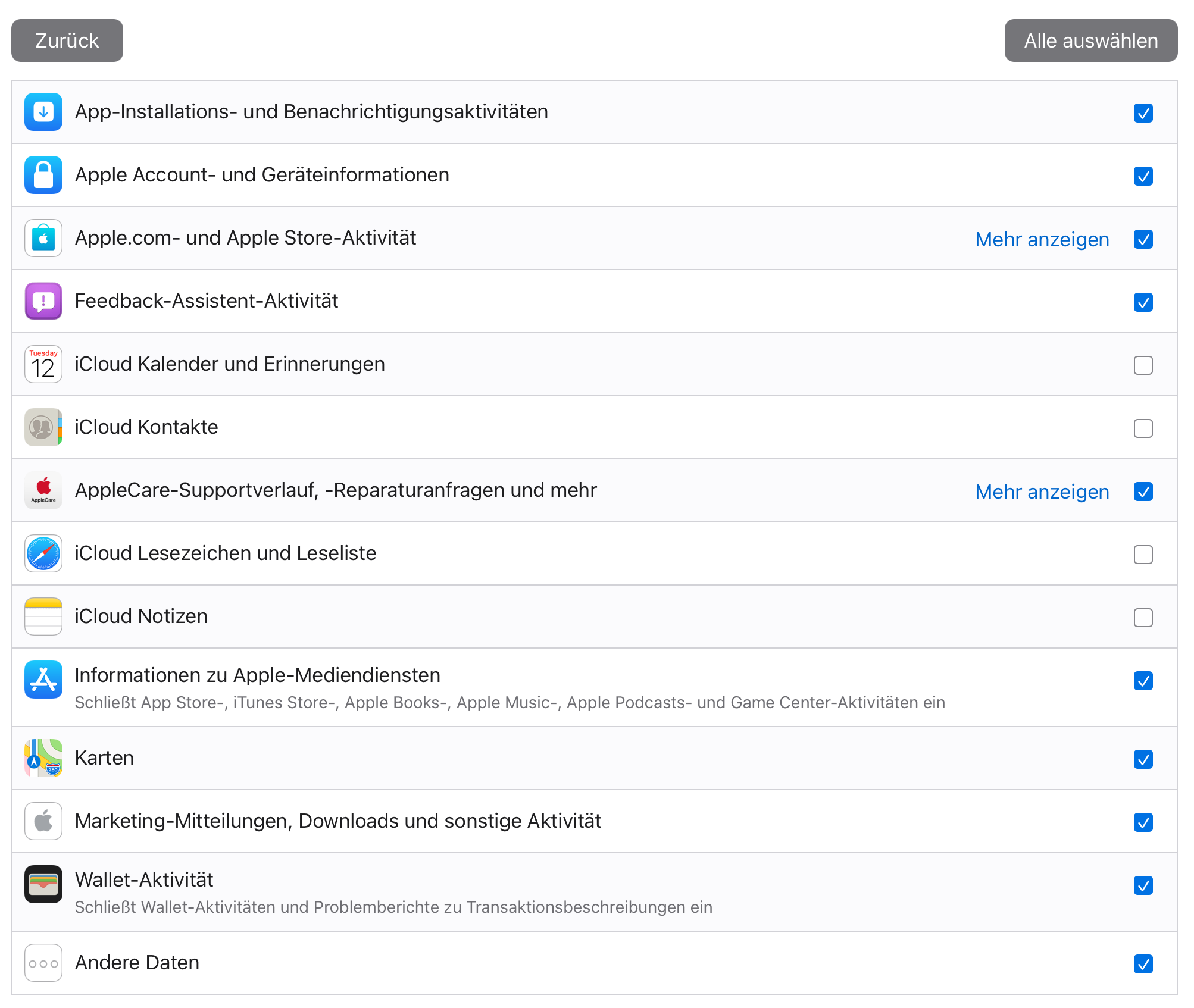This screenshot has height=1008, width=1194.
Task: Check the iCloud Kontakte checkbox
Action: coord(1143,428)
